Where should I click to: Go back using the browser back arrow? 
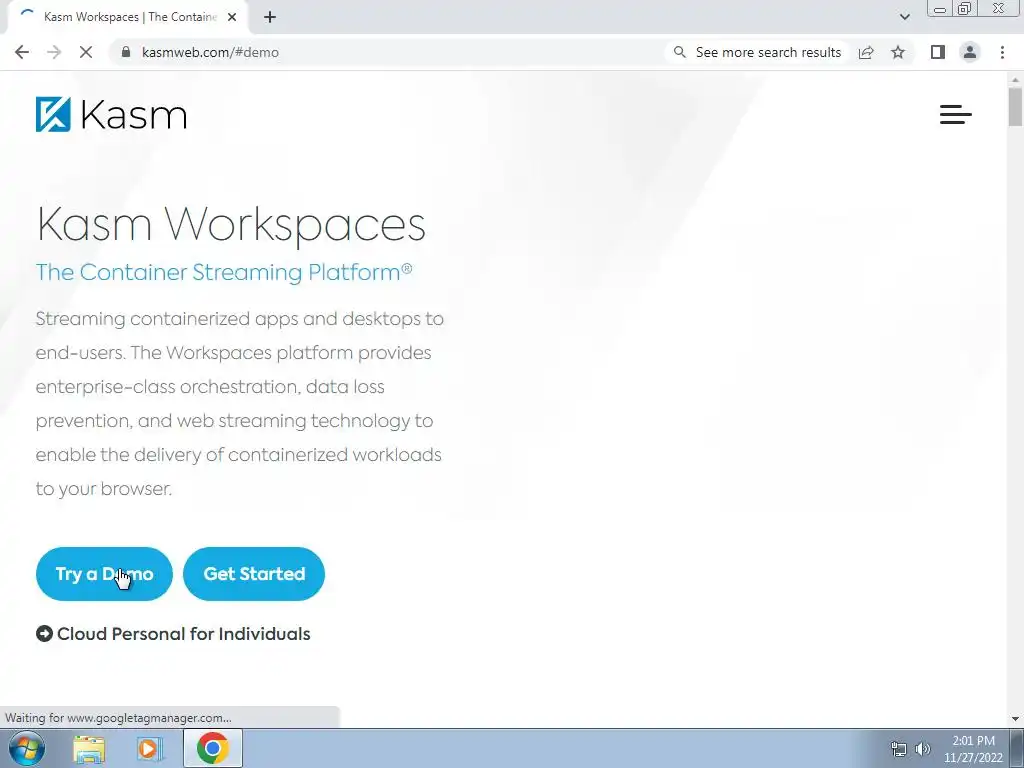tap(22, 52)
